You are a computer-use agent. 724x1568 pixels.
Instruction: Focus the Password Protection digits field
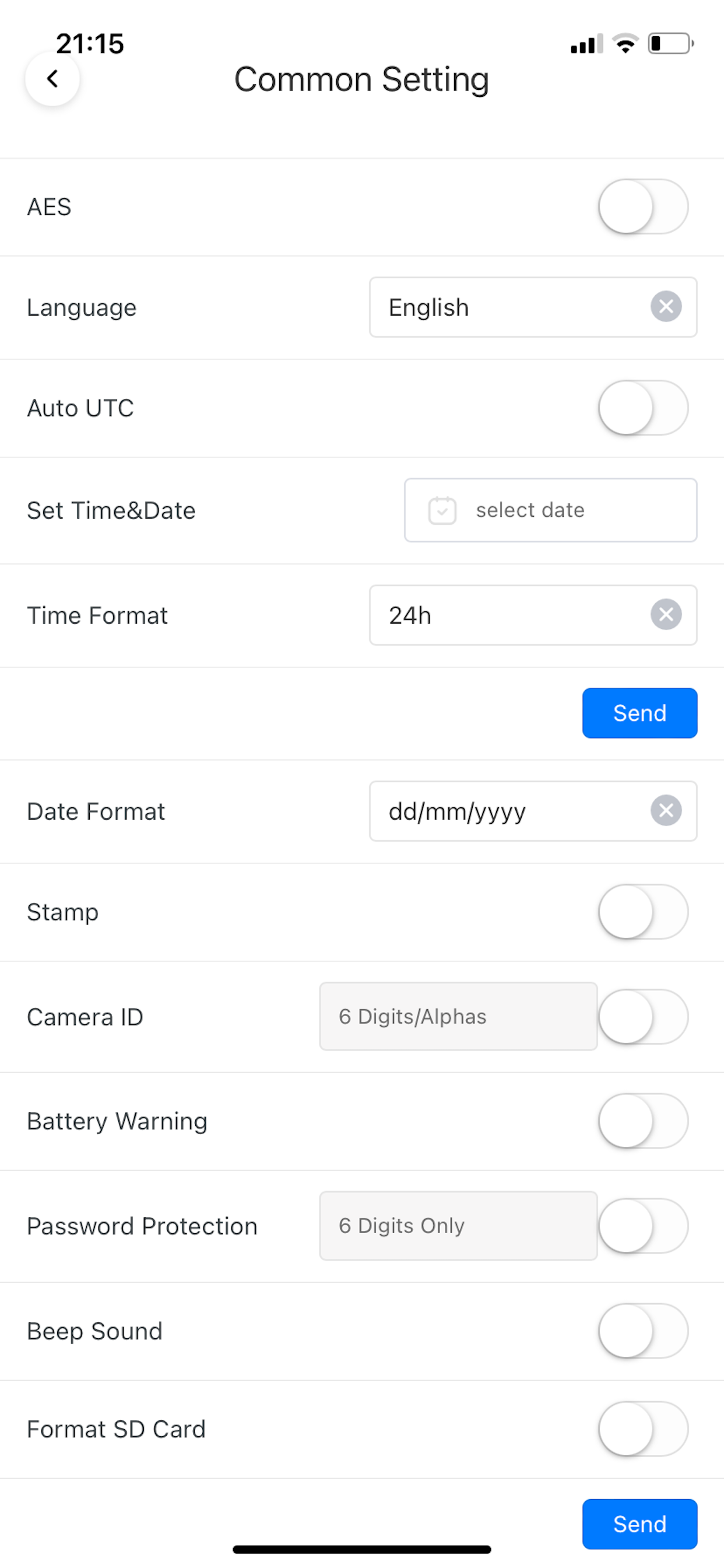[458, 1226]
